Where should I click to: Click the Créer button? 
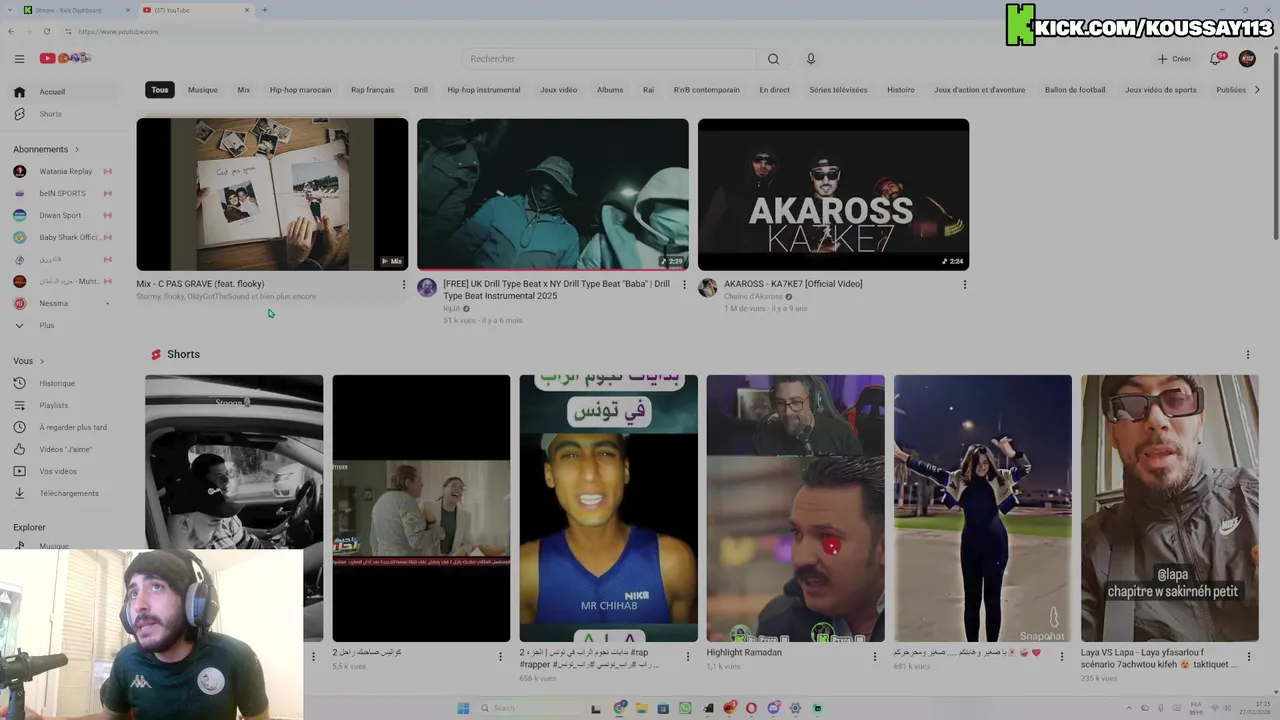click(1175, 59)
